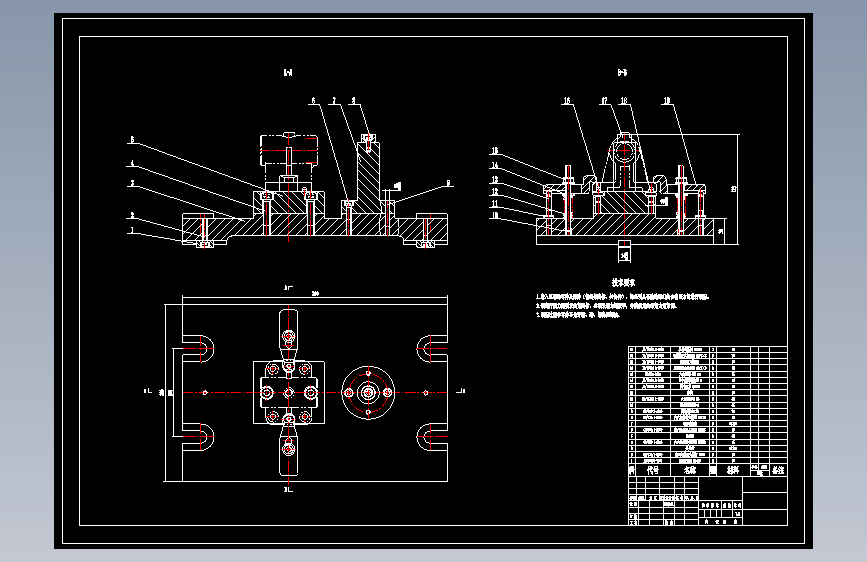Image resolution: width=867 pixels, height=562 pixels.
Task: Select the 代号 column header in parts list
Action: pos(653,470)
